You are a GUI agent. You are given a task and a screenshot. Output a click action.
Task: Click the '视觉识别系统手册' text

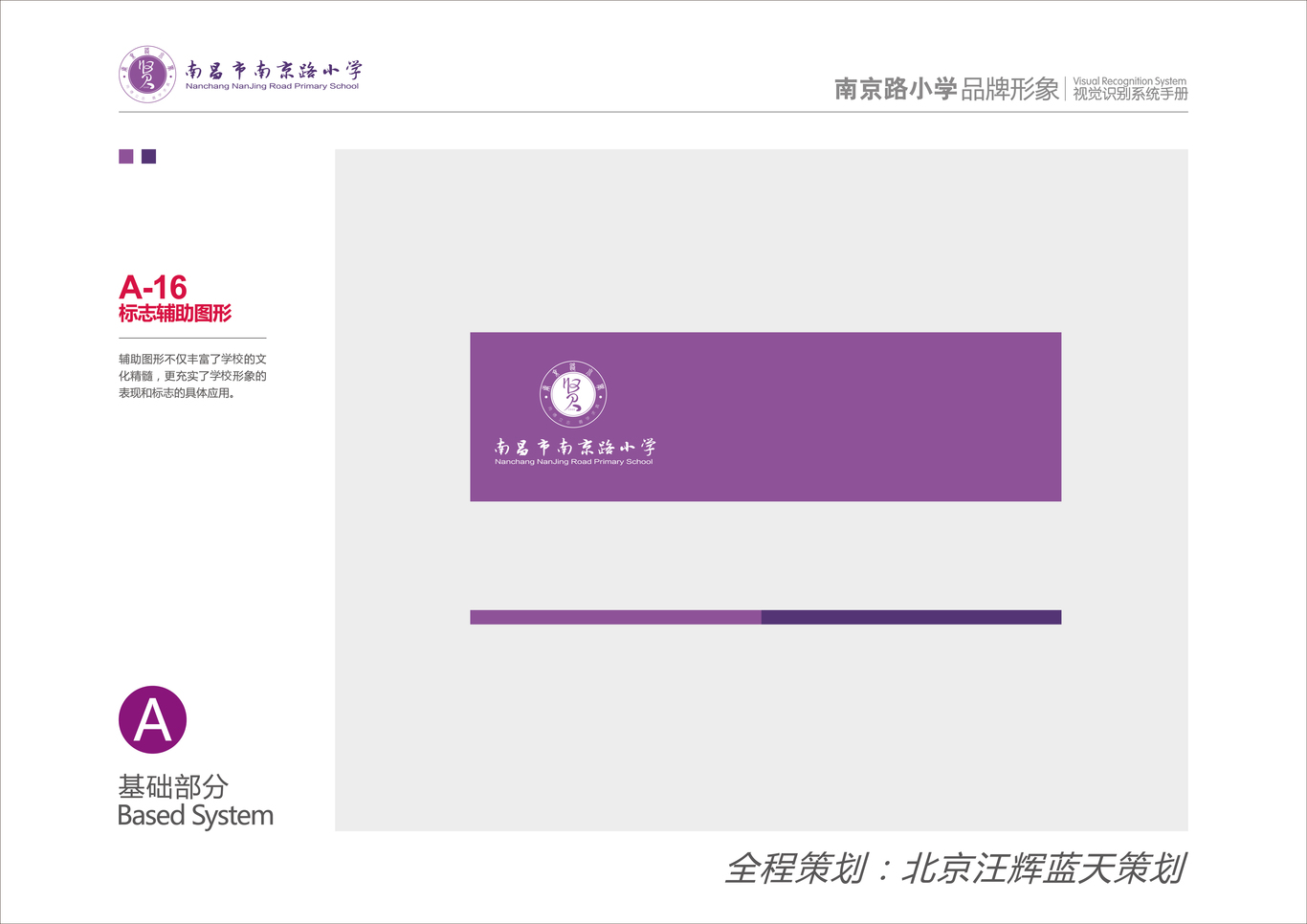click(1130, 94)
